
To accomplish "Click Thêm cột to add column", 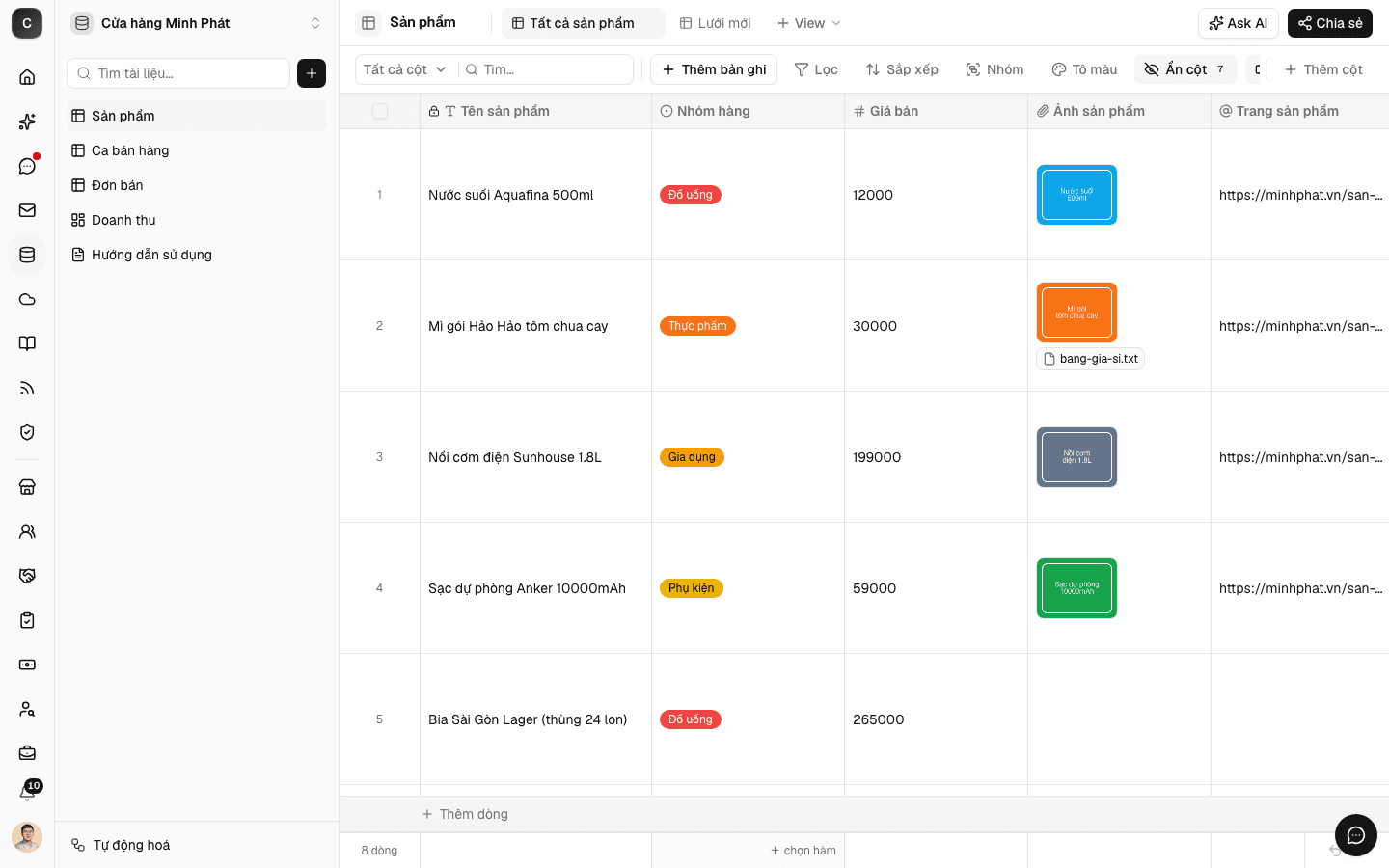I will (1323, 69).
